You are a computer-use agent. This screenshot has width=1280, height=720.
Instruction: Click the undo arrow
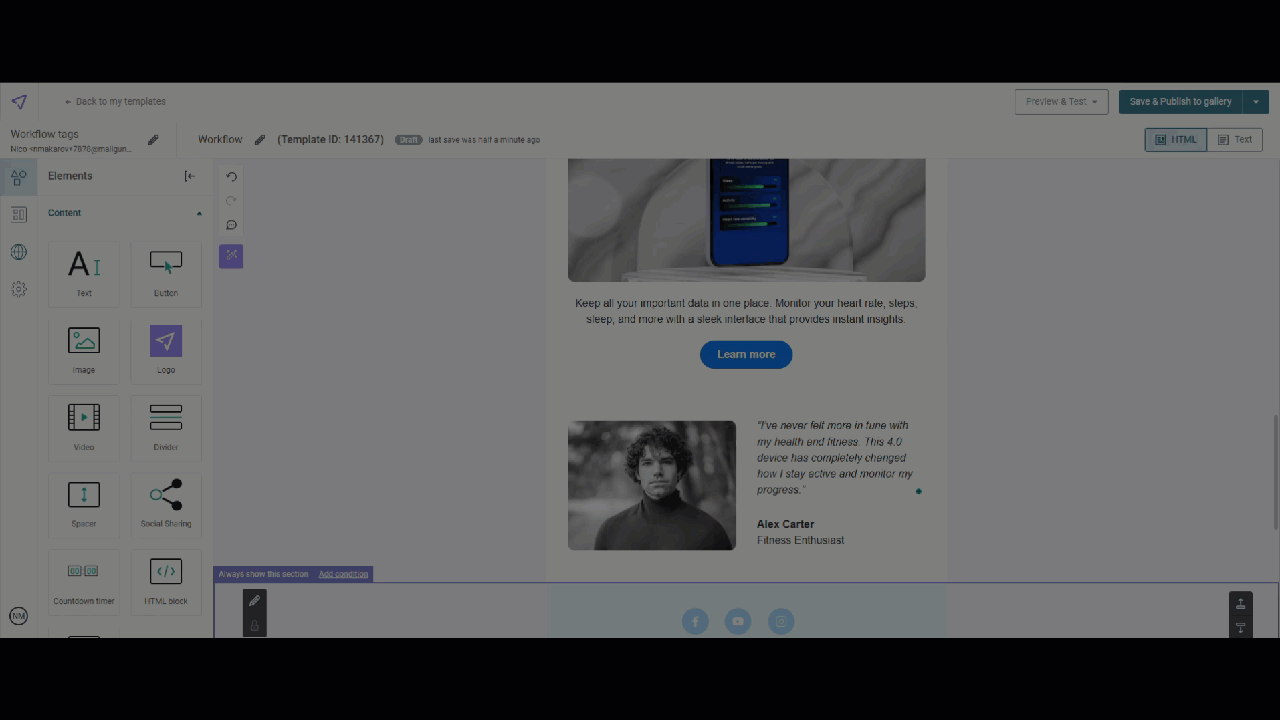(x=231, y=177)
